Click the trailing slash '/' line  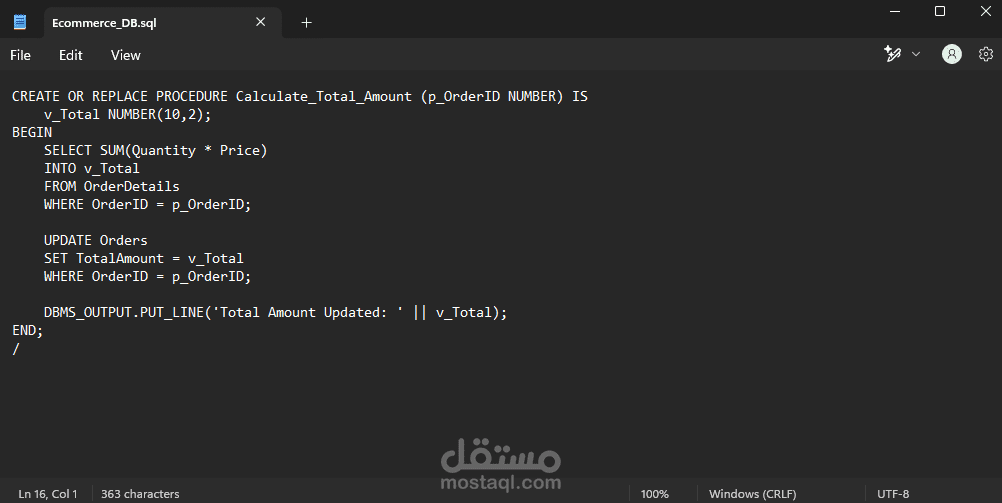pos(16,348)
